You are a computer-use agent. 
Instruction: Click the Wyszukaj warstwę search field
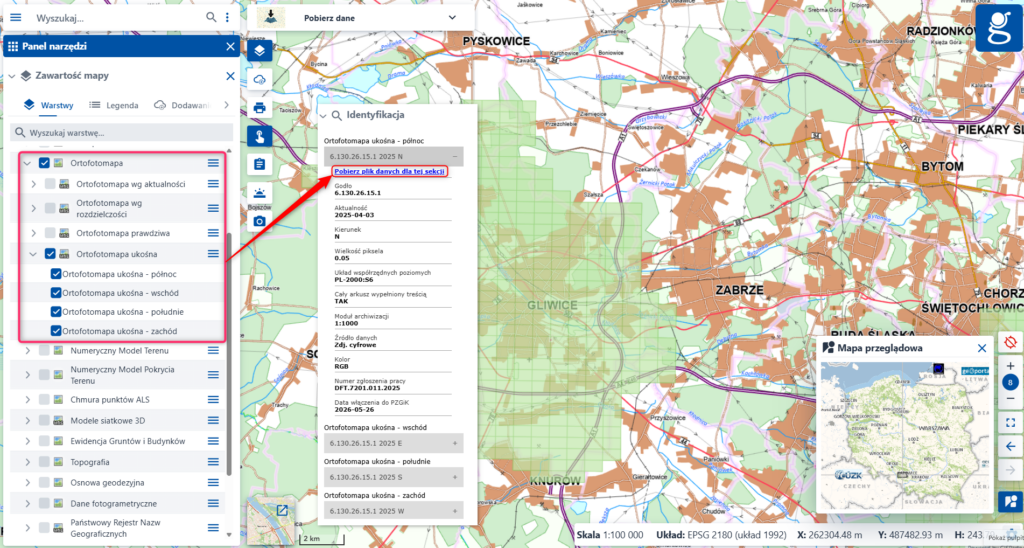pos(121,133)
